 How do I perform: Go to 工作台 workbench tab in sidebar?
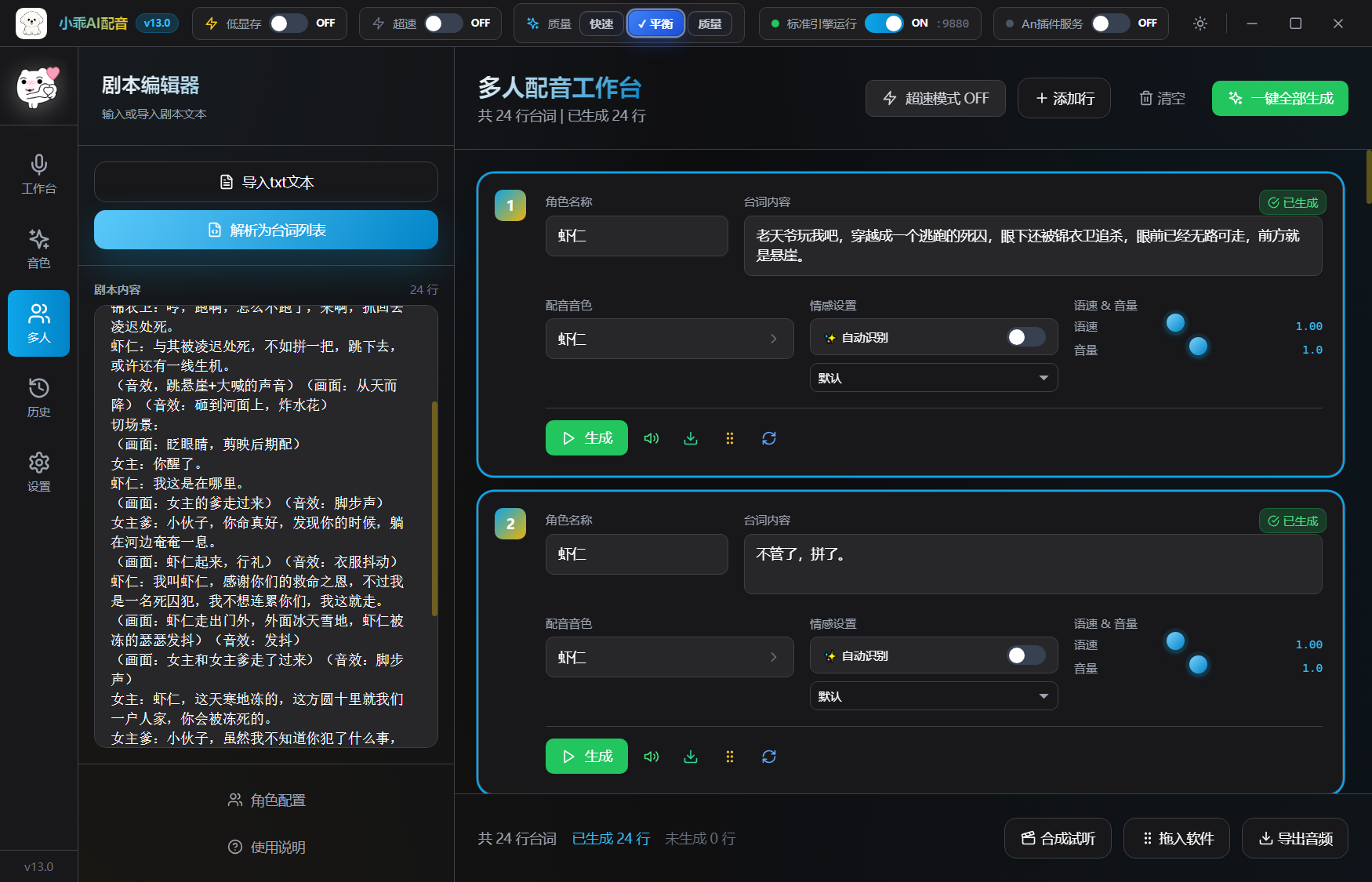coord(38,174)
